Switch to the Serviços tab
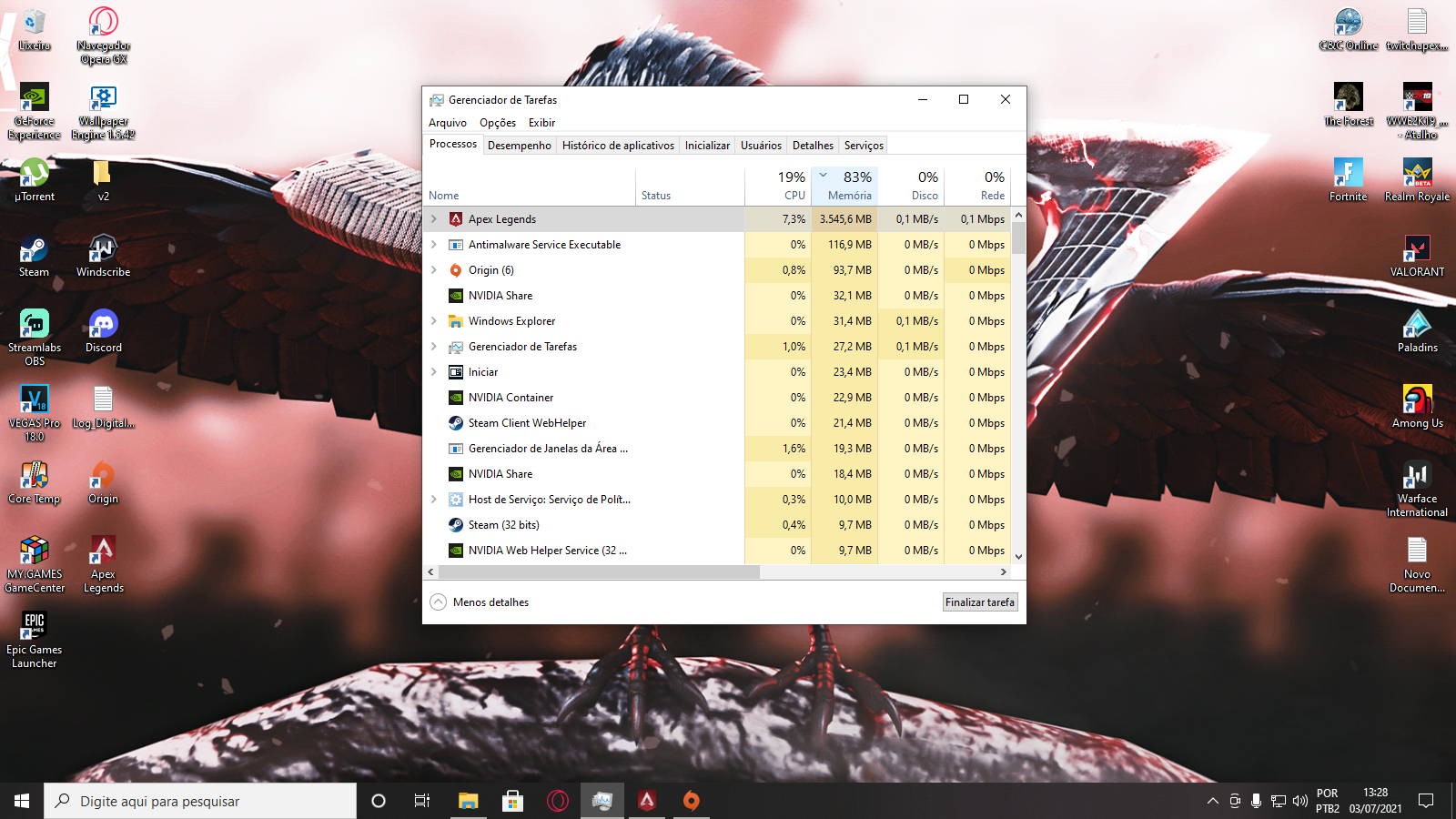 pyautogui.click(x=864, y=146)
